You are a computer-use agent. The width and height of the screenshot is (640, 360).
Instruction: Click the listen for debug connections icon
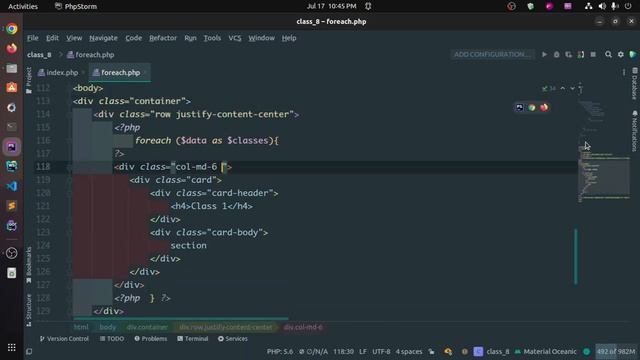pyautogui.click(x=581, y=54)
